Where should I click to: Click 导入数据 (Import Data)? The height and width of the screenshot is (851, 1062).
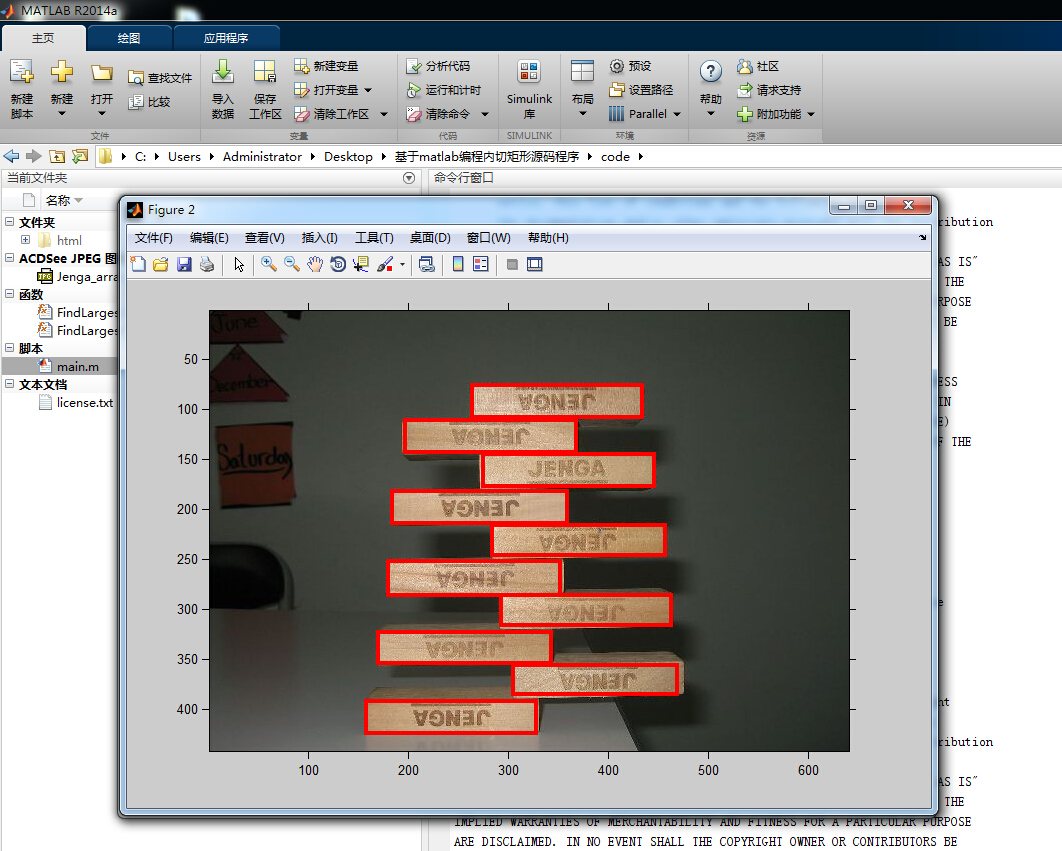pyautogui.click(x=223, y=89)
